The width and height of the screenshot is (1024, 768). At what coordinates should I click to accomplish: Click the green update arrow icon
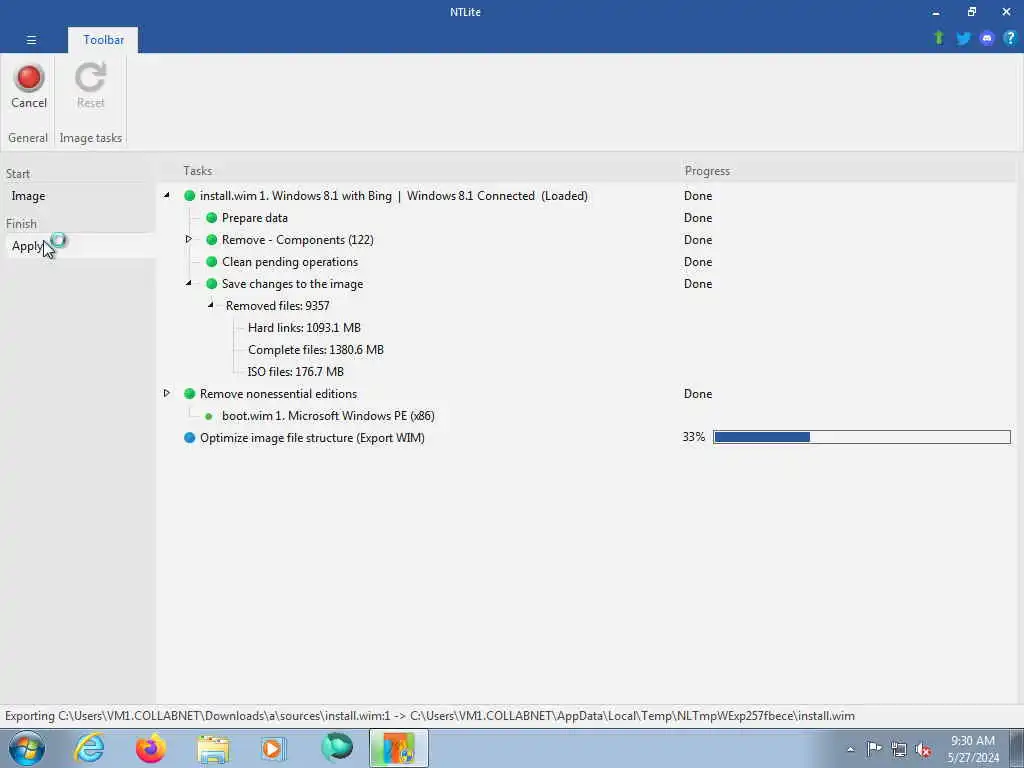point(939,38)
